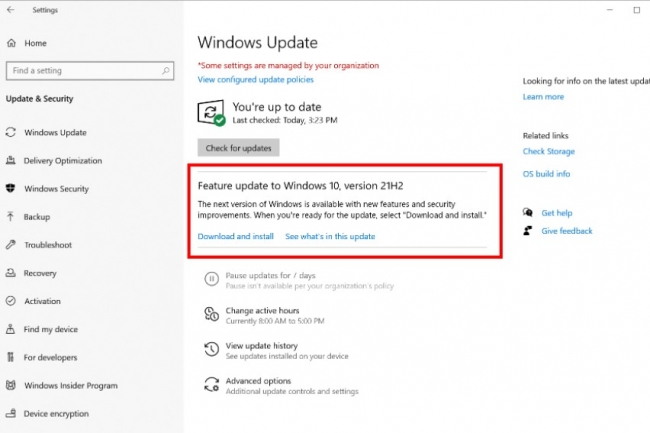Select Backup in the sidebar

[36, 217]
